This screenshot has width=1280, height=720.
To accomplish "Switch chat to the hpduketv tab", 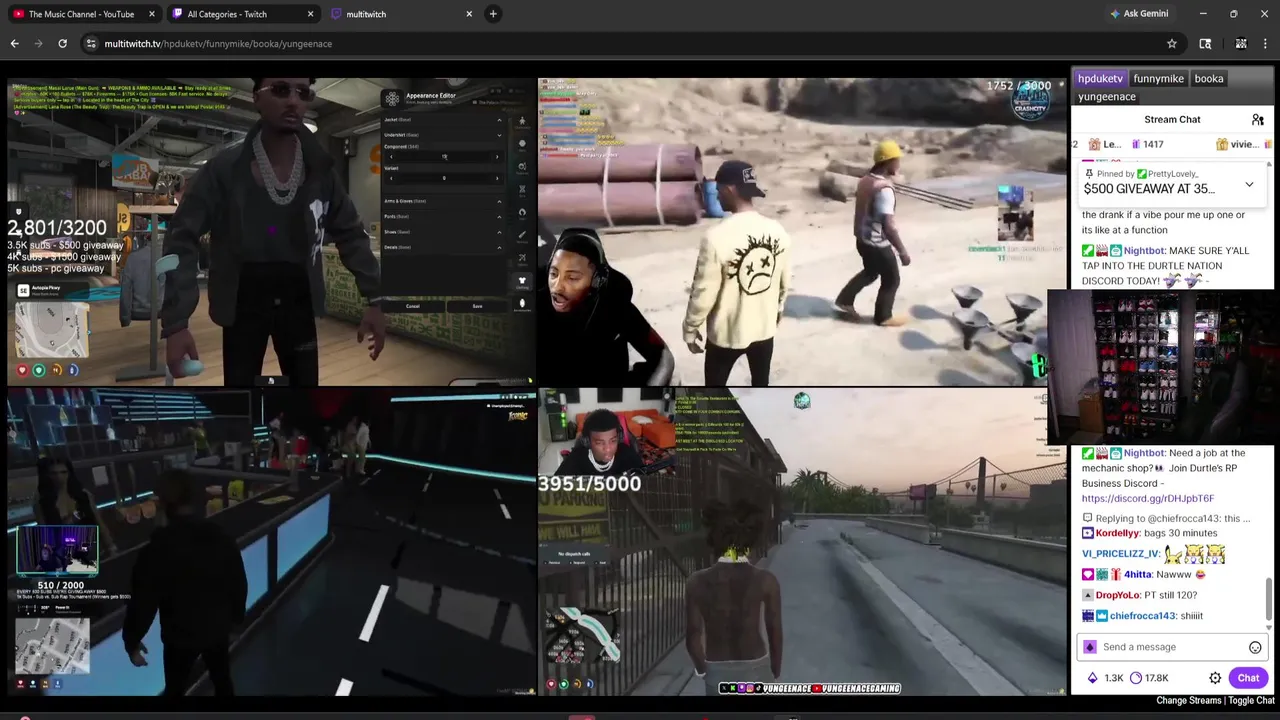I will 1100,78.
